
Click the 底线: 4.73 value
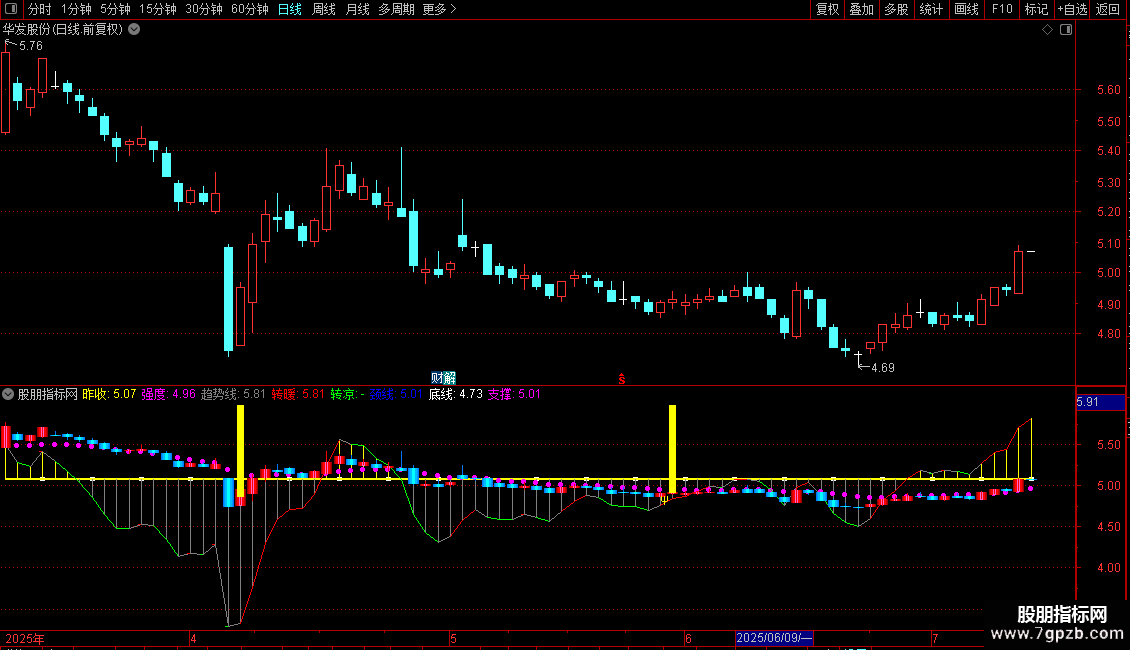(455, 394)
